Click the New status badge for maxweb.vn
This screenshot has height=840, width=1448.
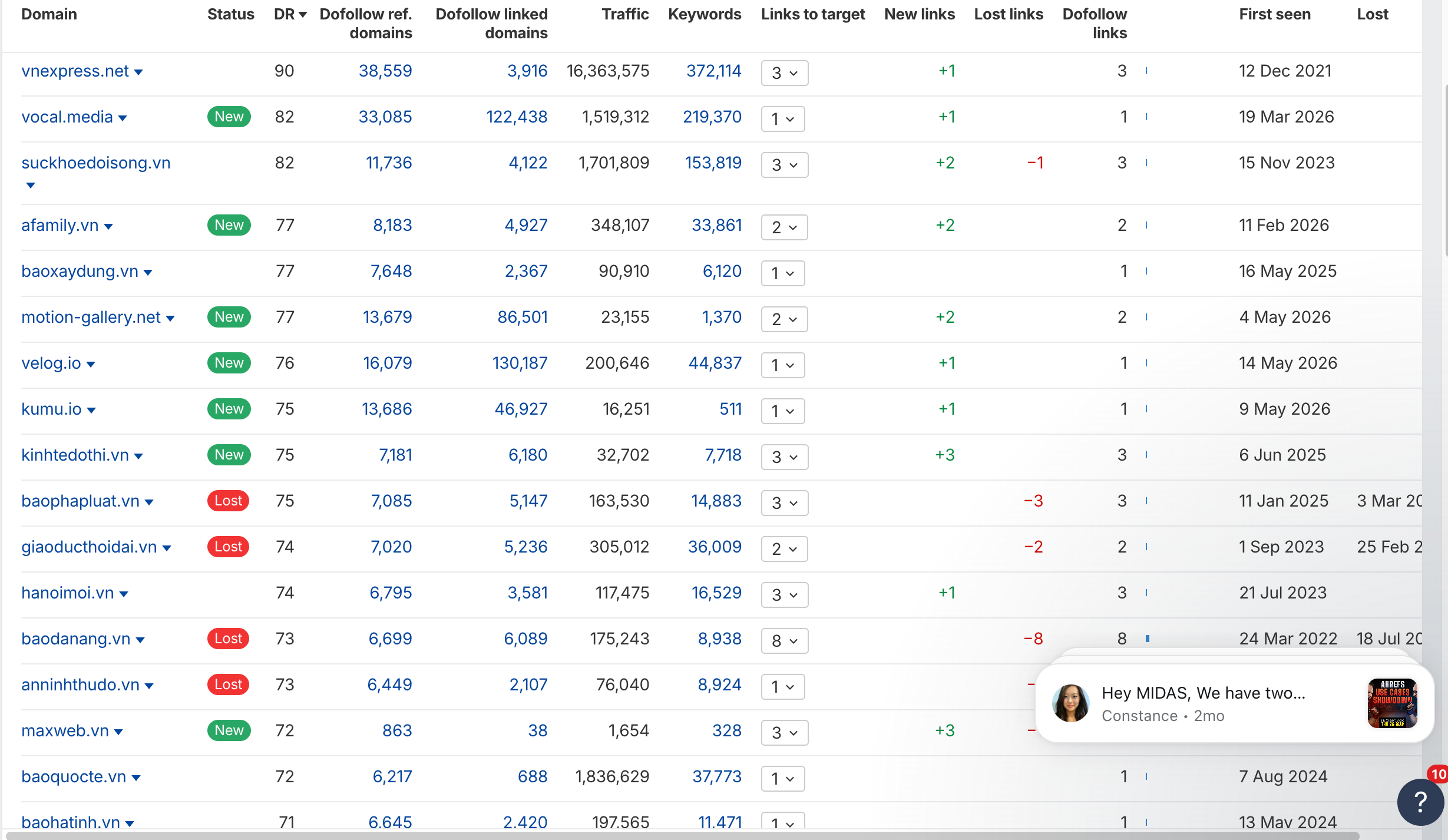[229, 730]
